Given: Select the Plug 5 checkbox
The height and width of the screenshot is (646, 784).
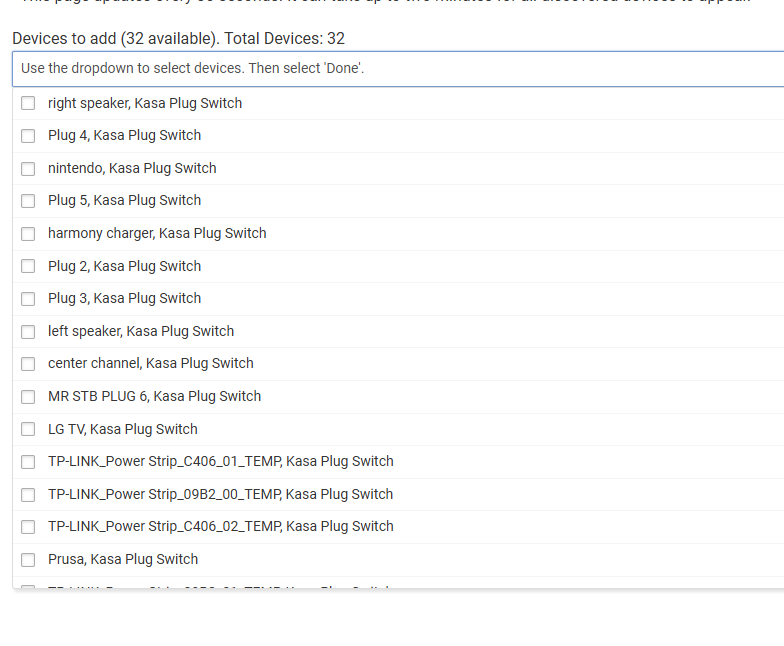Looking at the screenshot, I should [28, 201].
